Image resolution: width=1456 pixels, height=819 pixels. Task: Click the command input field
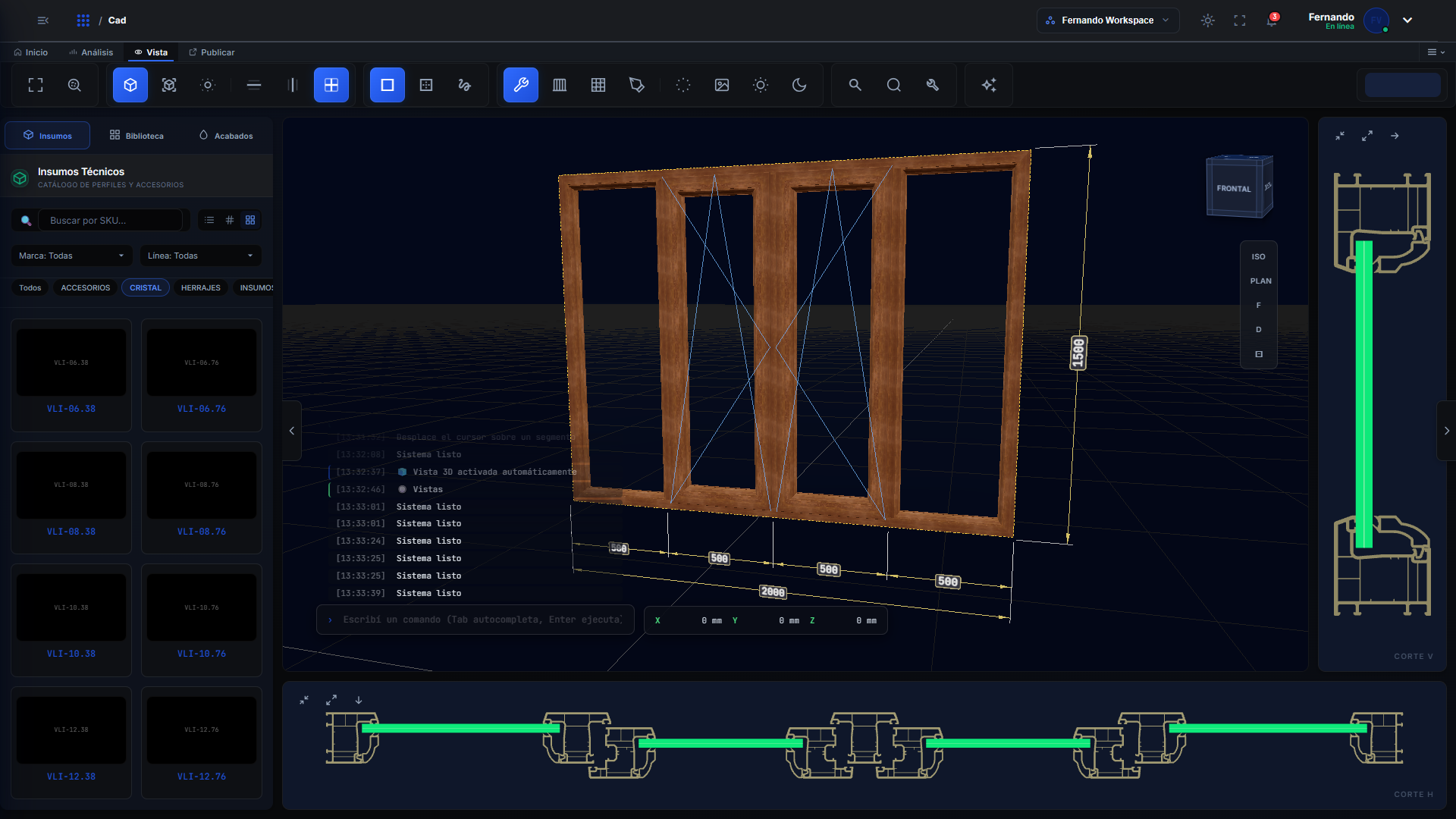tap(475, 620)
